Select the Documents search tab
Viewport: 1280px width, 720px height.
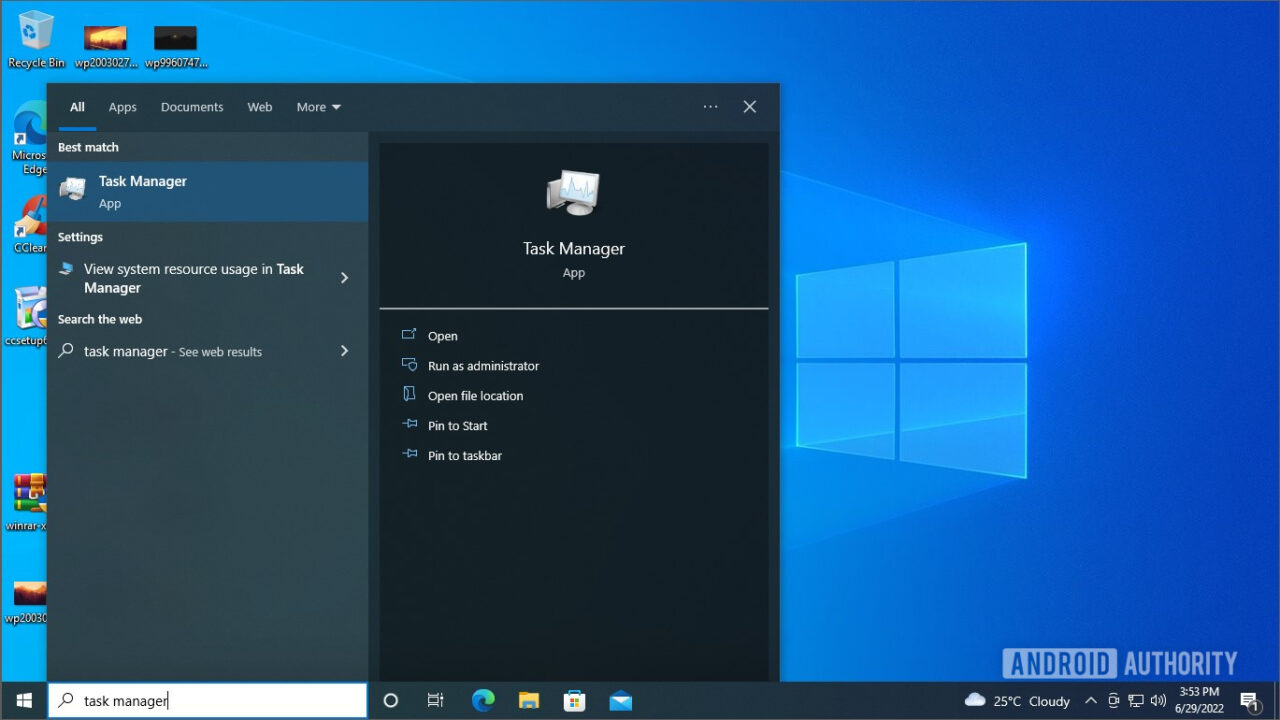[191, 107]
